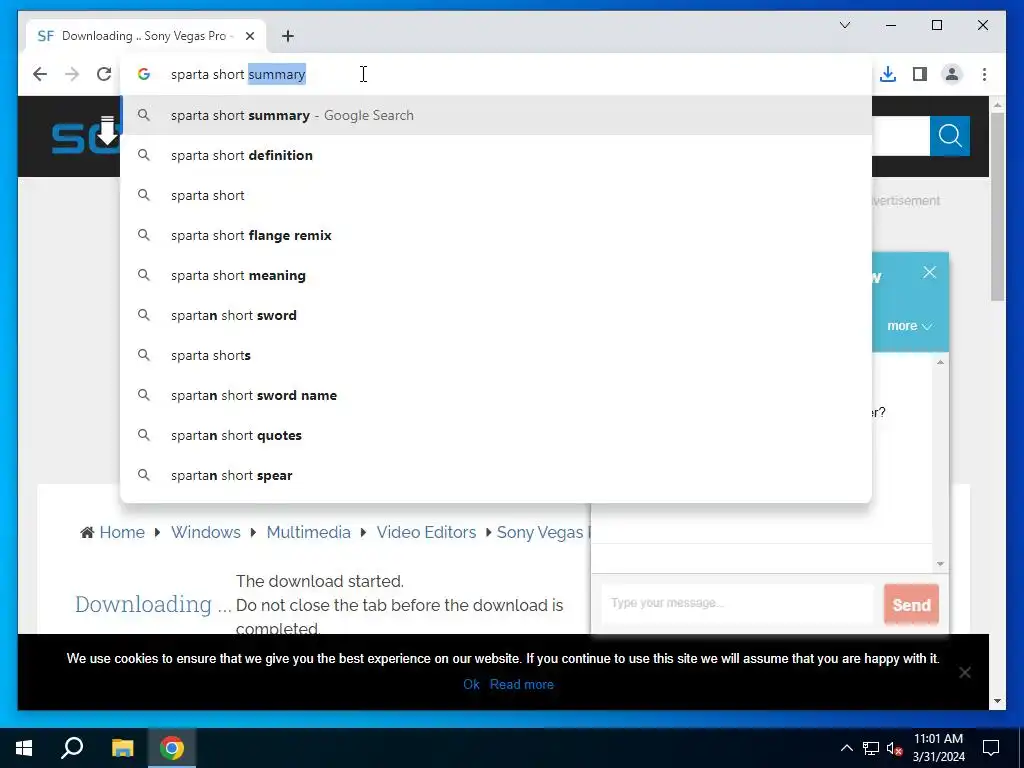Open the Sony Vegas breadcrumb link

tap(543, 532)
